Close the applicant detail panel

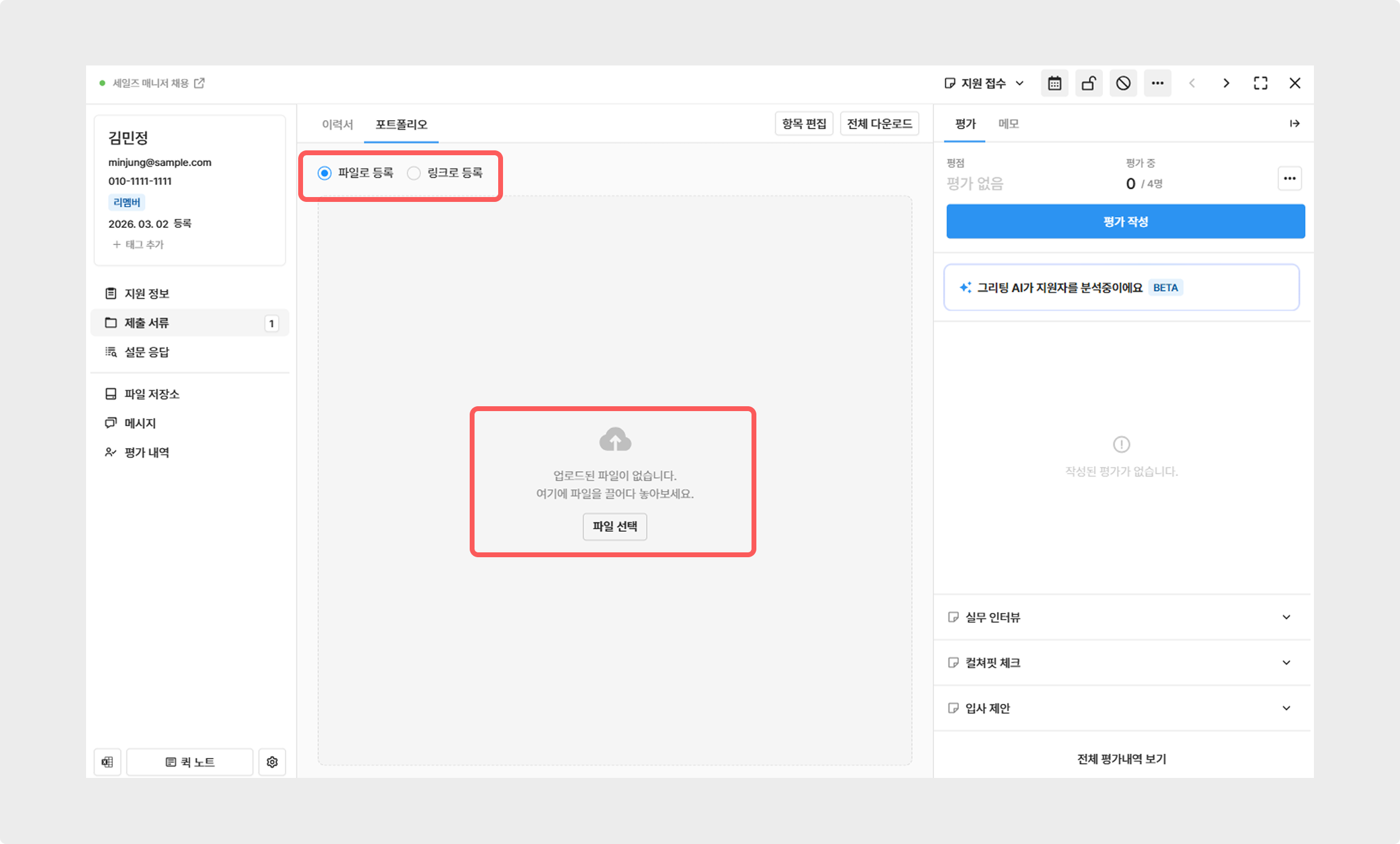[1295, 83]
